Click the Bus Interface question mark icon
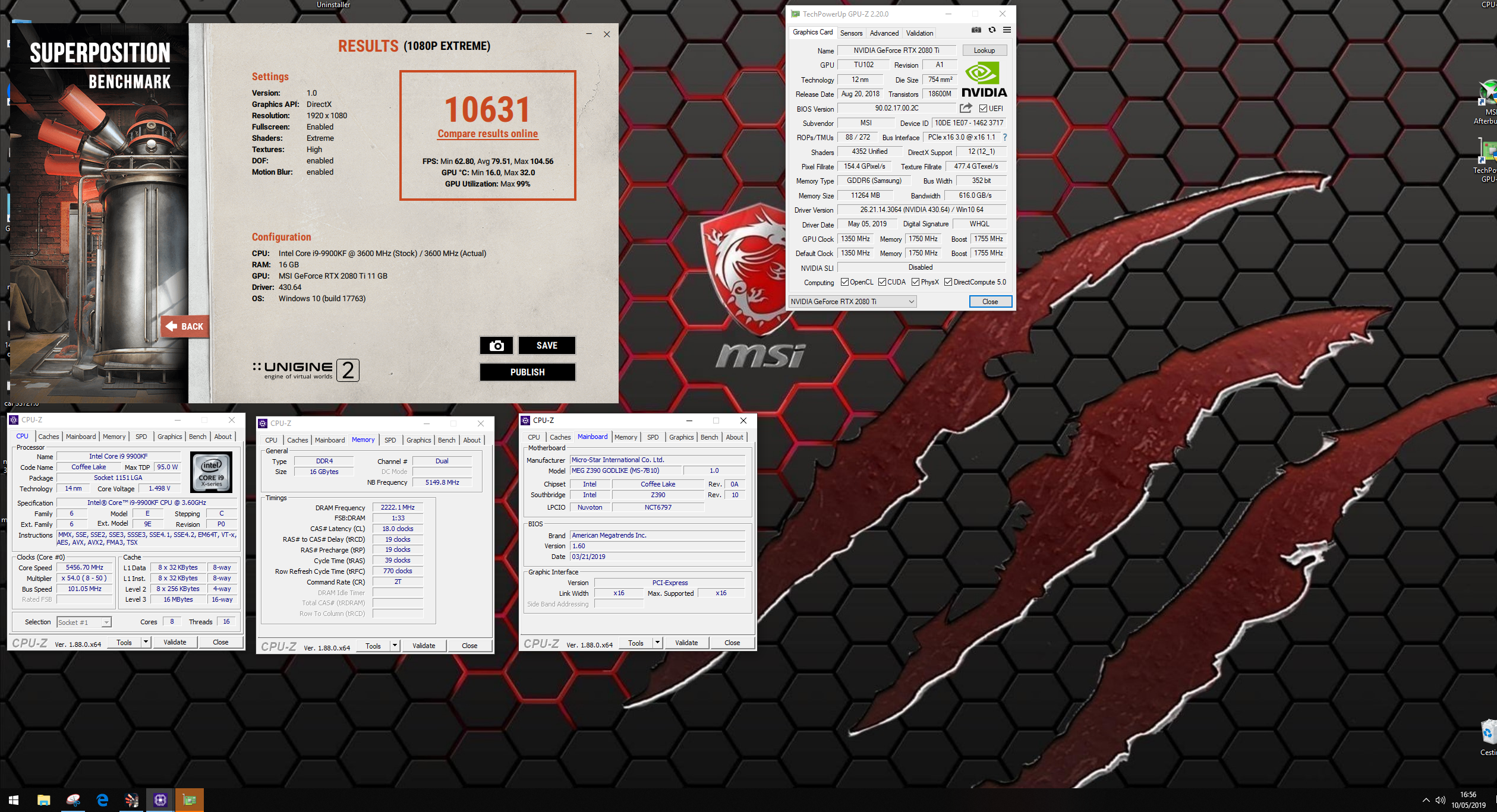The image size is (1497, 812). (x=1004, y=137)
